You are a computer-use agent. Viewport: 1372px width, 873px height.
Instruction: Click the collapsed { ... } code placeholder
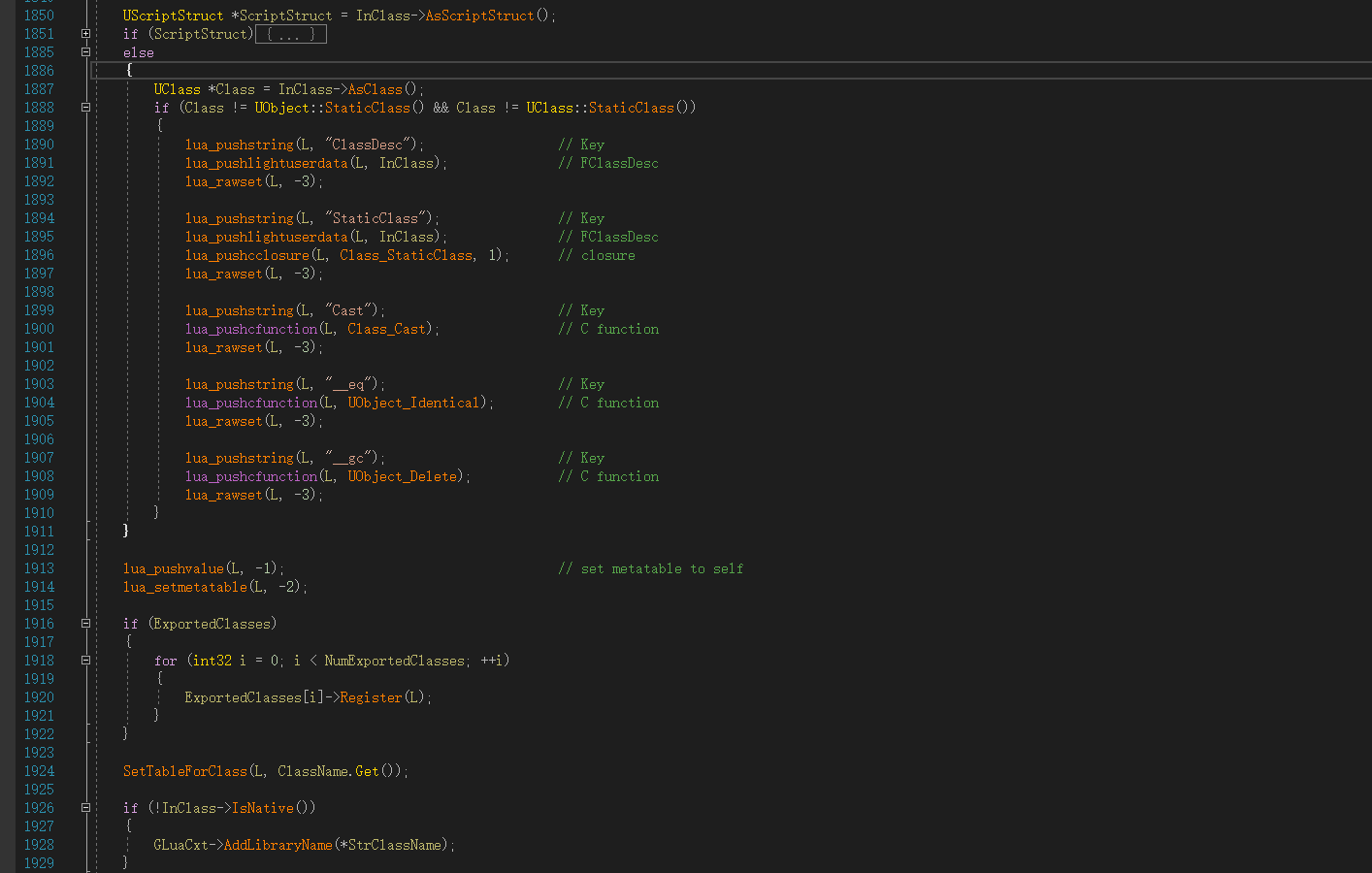pos(291,35)
